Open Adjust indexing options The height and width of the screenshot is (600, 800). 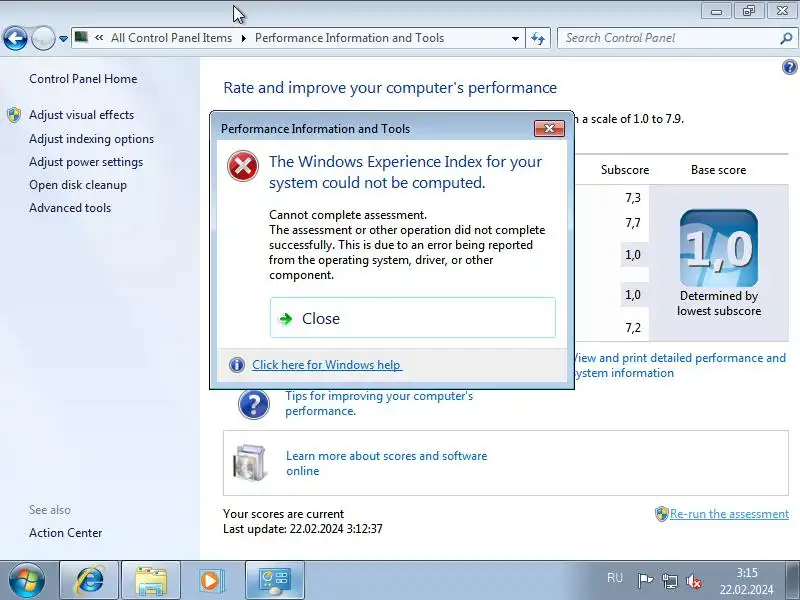coord(91,139)
